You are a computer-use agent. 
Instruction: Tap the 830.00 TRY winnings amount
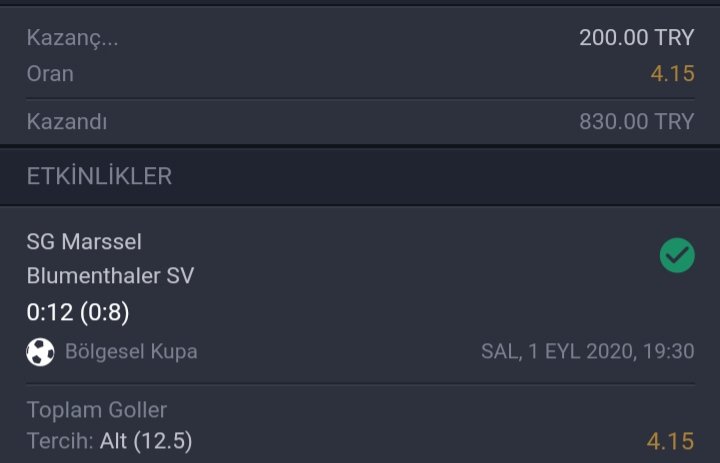(636, 122)
